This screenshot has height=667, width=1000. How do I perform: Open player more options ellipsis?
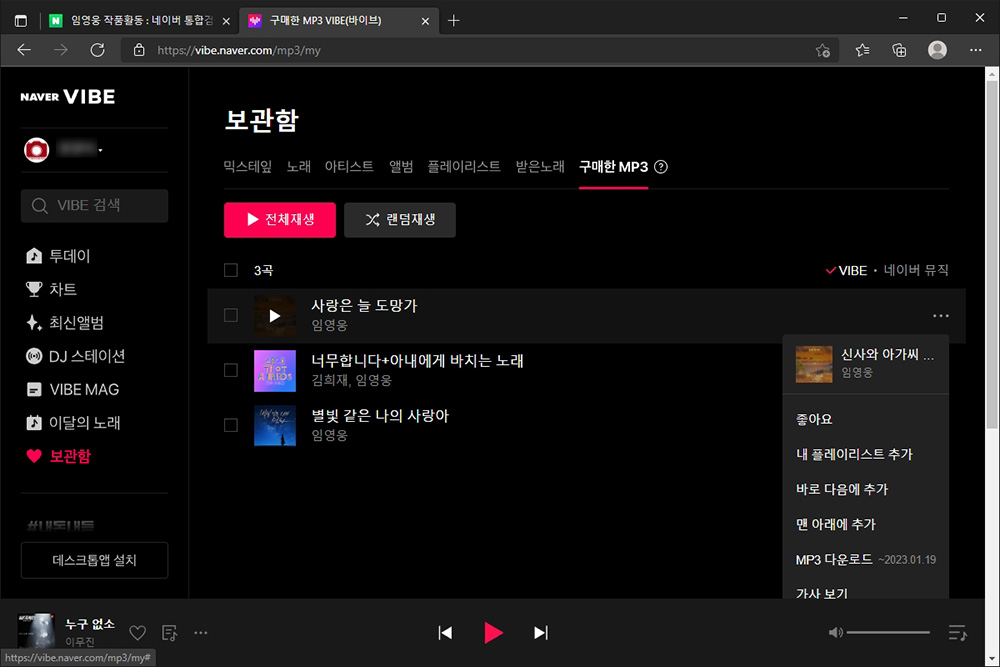click(200, 633)
